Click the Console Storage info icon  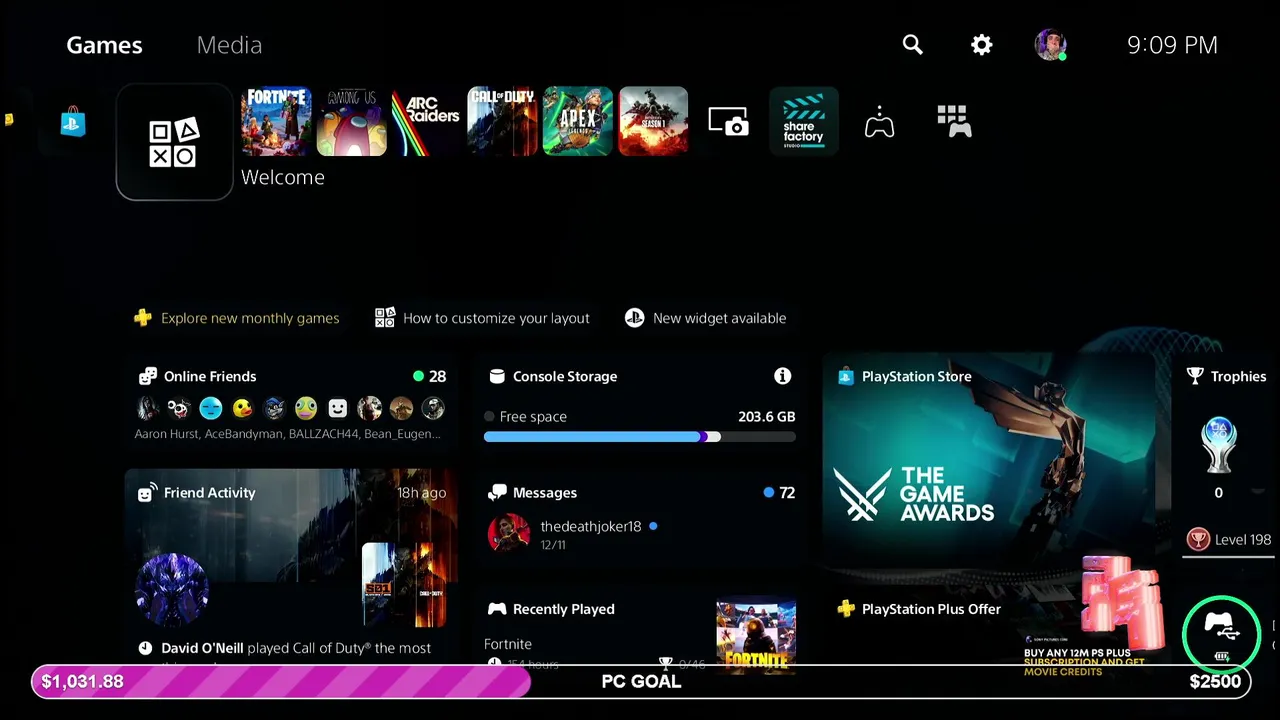pyautogui.click(x=782, y=376)
